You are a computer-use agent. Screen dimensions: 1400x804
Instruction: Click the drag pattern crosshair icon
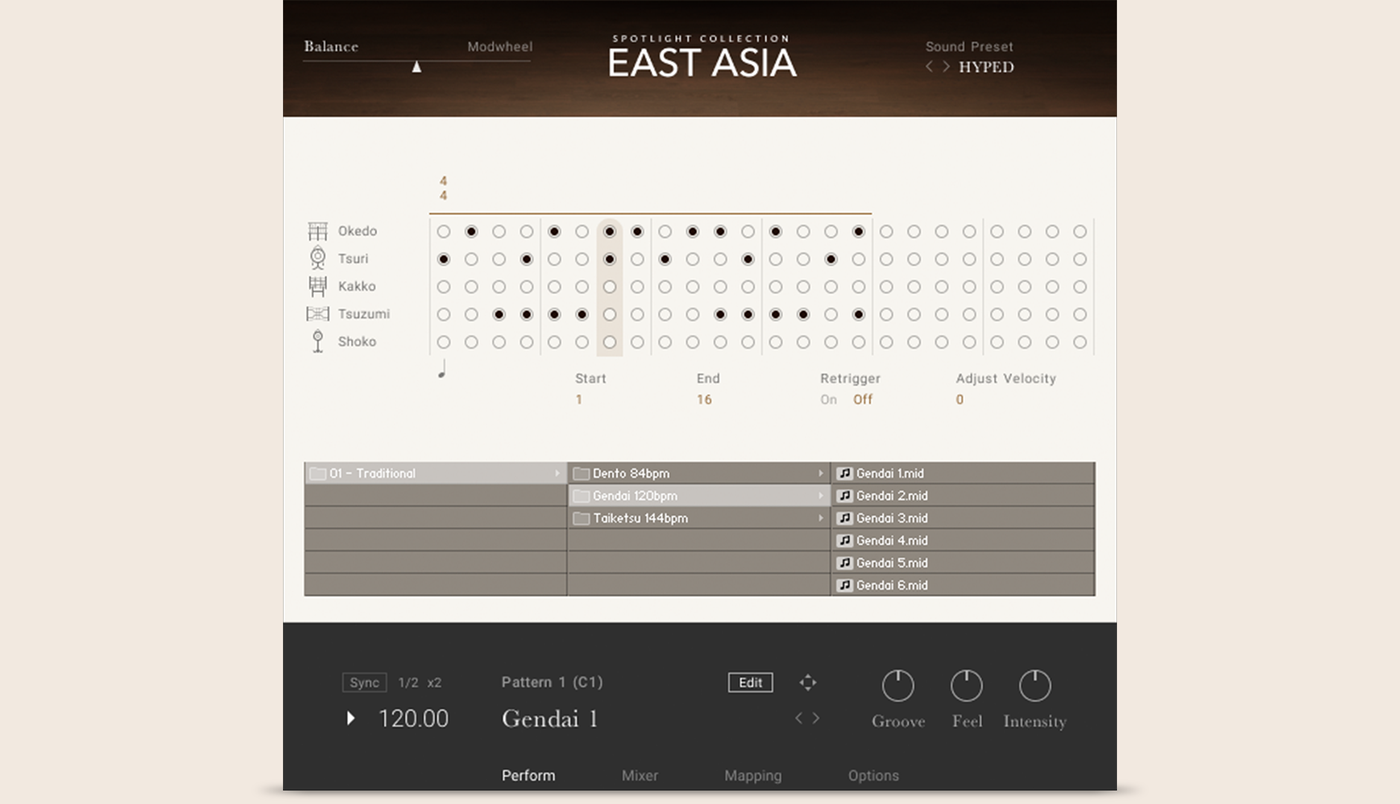pos(808,682)
